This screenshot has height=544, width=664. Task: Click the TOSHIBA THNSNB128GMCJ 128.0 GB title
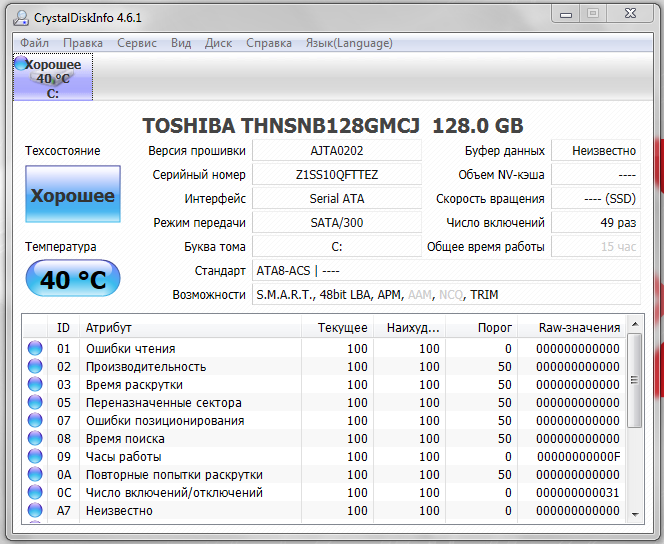pos(333,125)
